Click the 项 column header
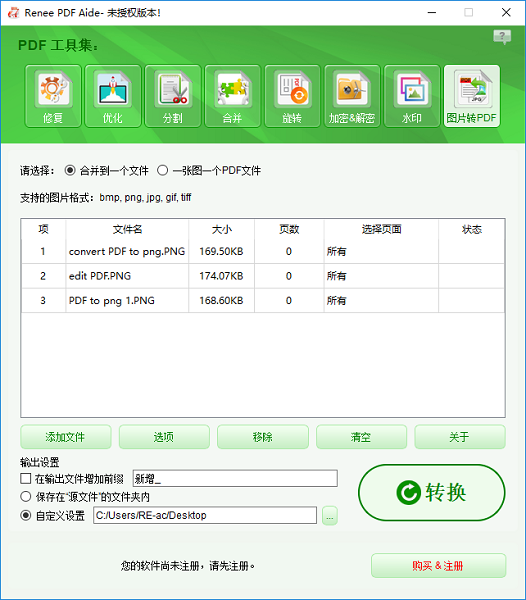This screenshot has width=526, height=600. [x=43, y=229]
